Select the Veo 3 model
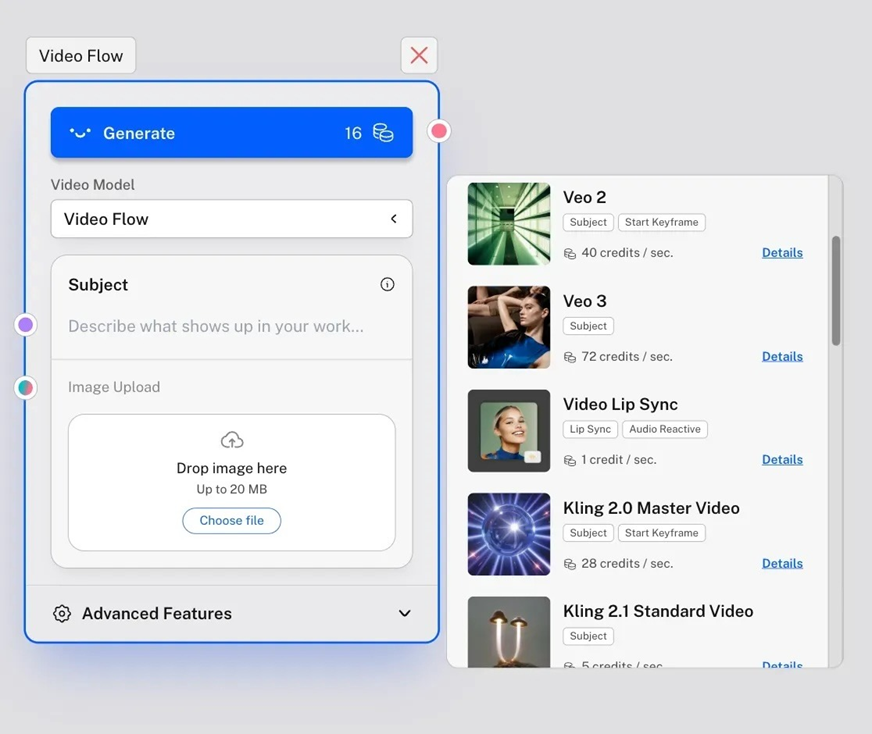This screenshot has width=872, height=734. (585, 301)
